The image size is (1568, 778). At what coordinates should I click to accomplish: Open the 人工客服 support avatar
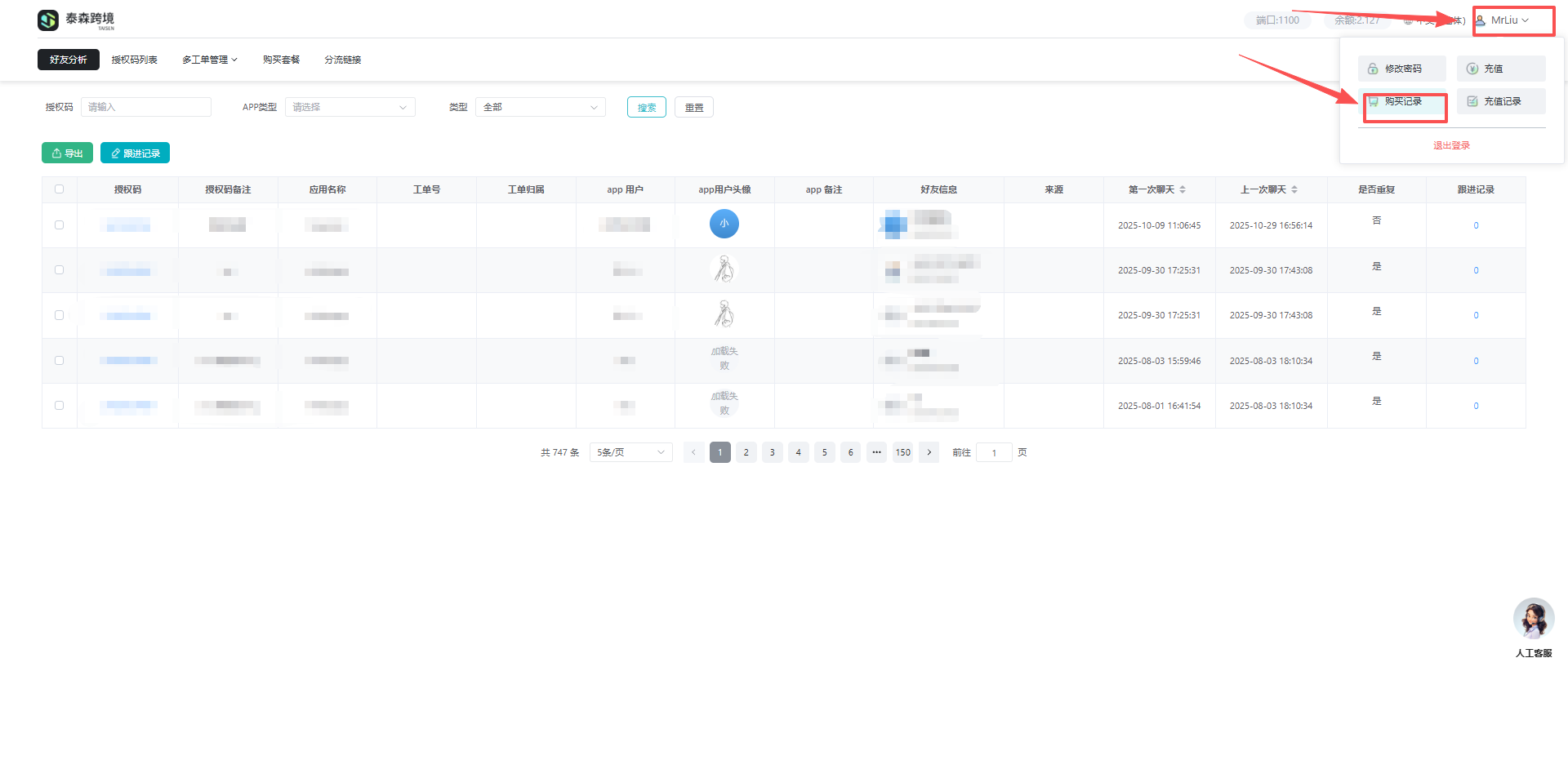tap(1533, 619)
